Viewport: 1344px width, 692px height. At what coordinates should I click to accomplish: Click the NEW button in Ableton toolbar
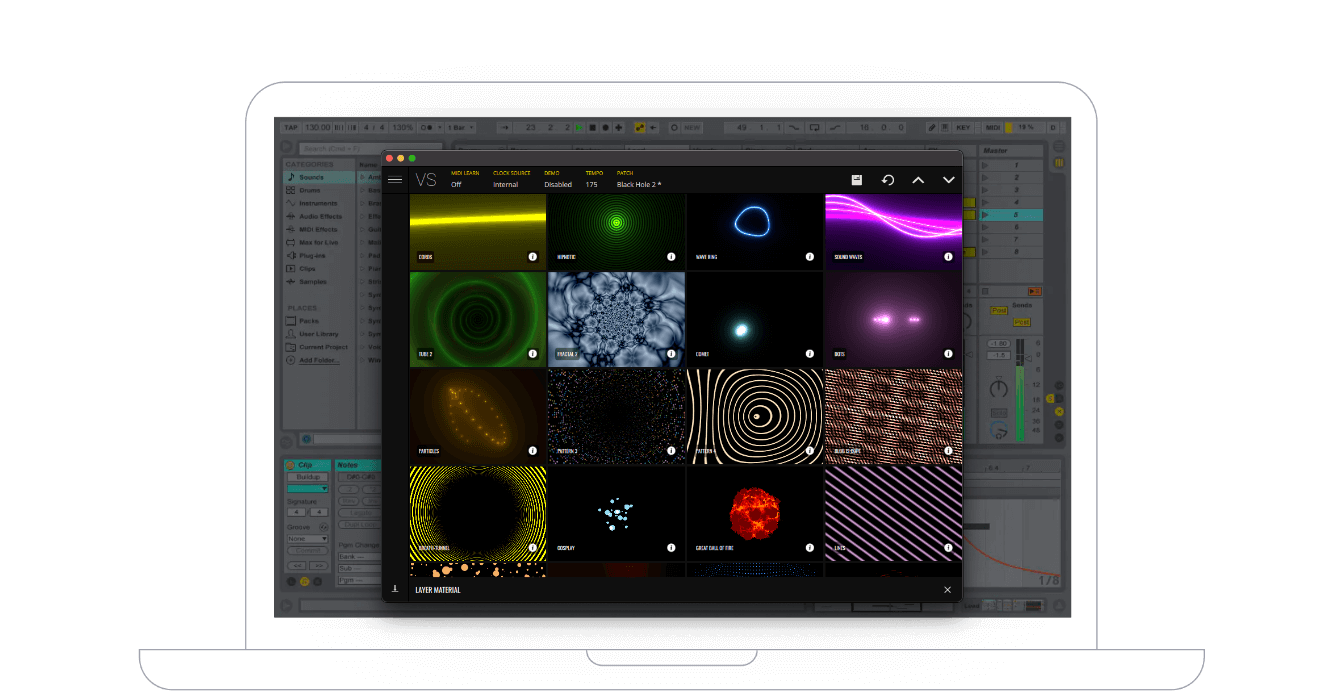pos(692,127)
